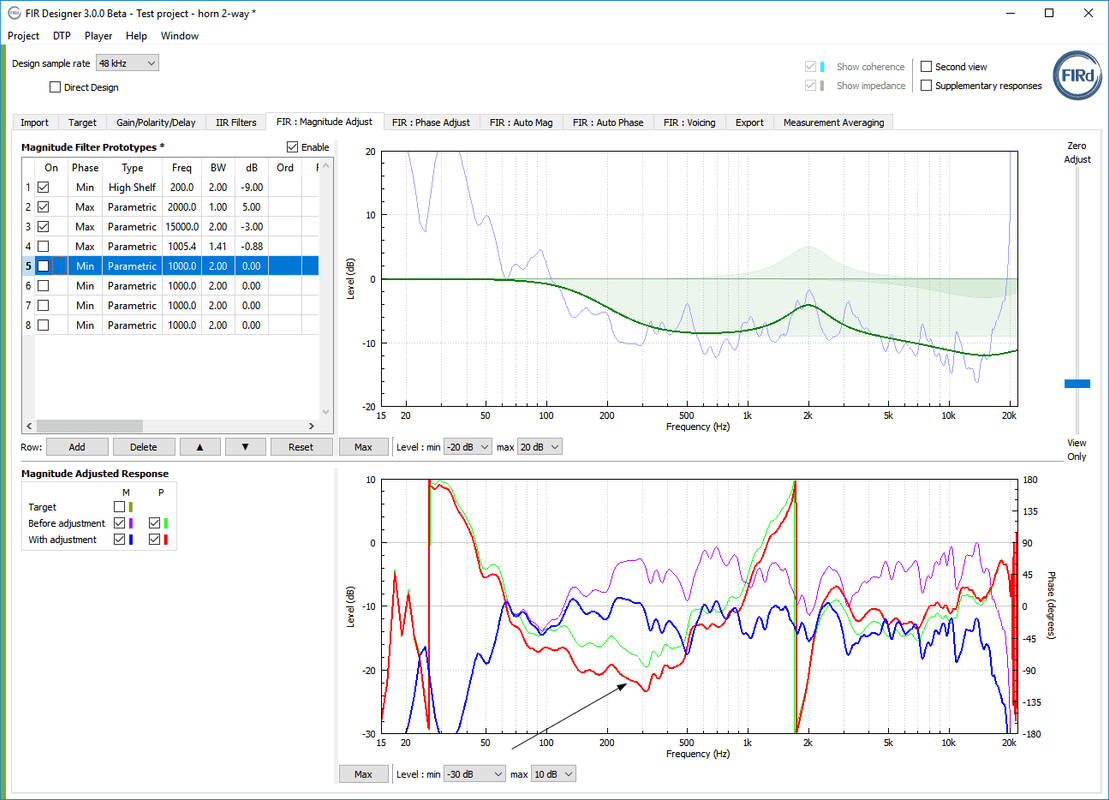The height and width of the screenshot is (800, 1109).
Task: Turn on the filter in row 4
Action: 42,246
